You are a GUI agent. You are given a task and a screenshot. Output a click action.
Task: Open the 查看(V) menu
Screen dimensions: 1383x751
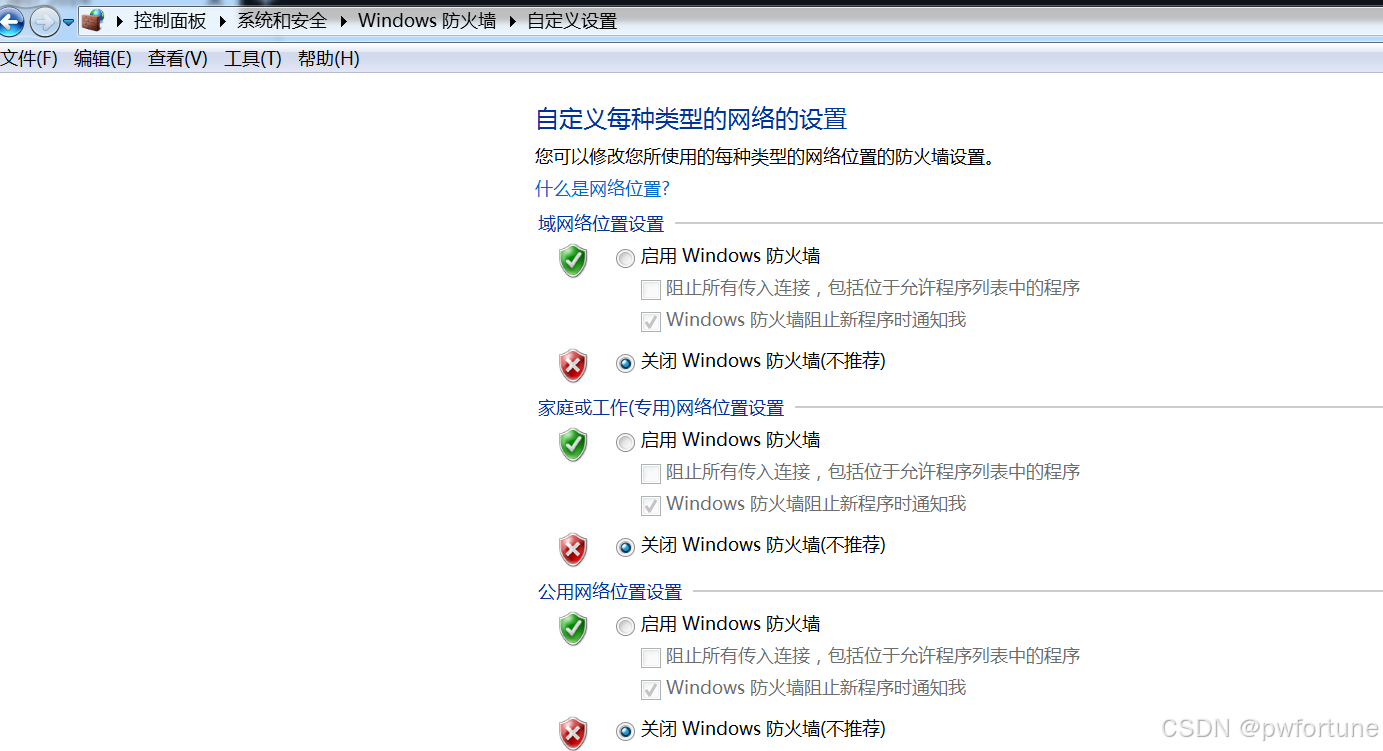coord(178,59)
